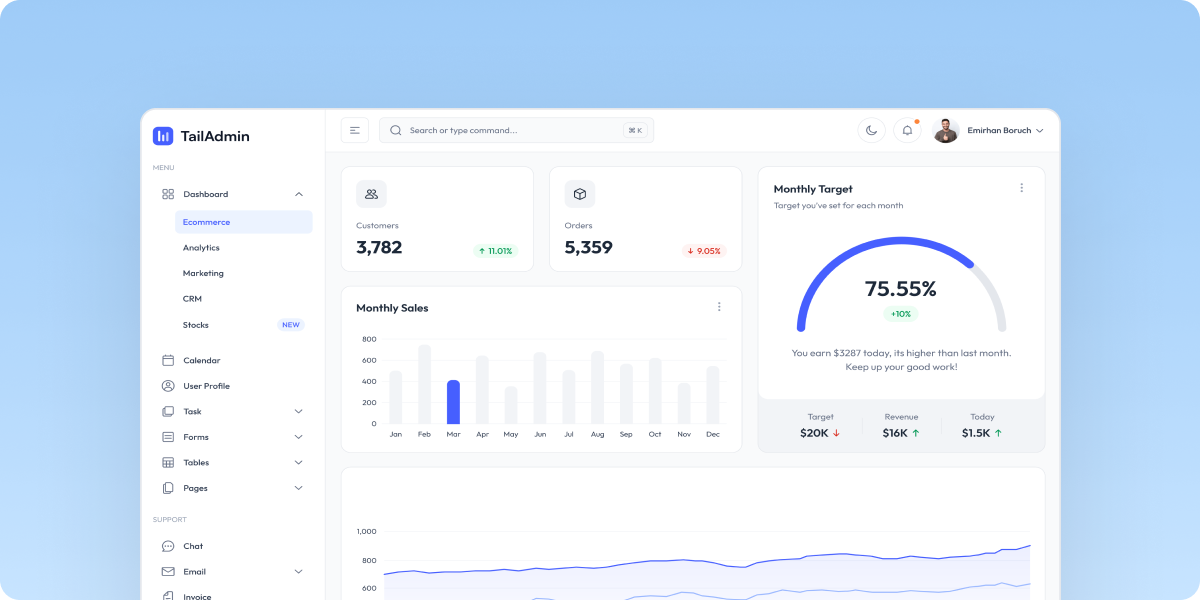Collapse the Dashboard menu chevron
The image size is (1200, 600).
coord(298,194)
